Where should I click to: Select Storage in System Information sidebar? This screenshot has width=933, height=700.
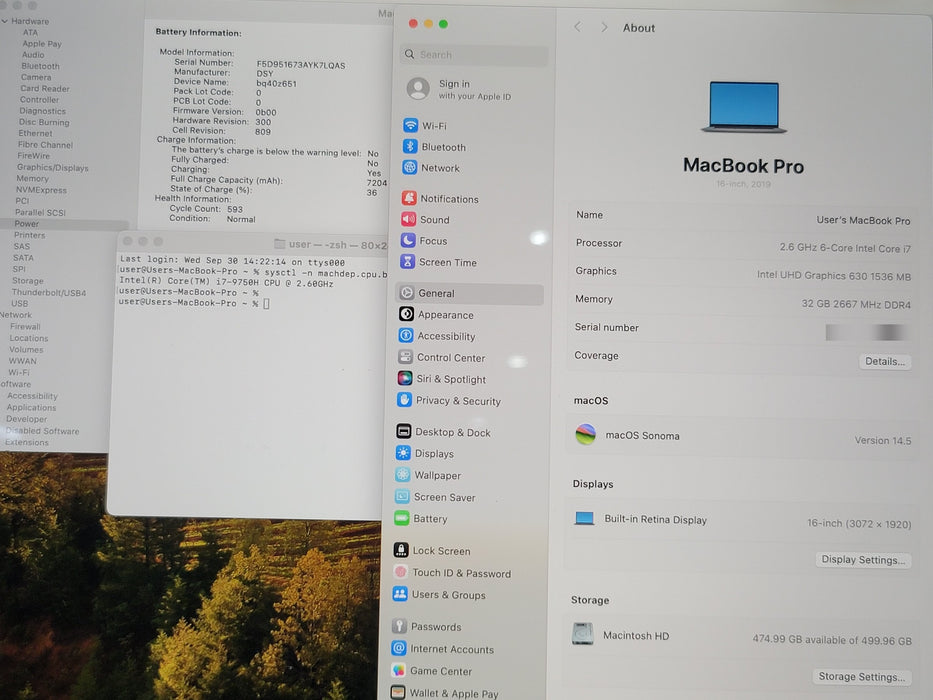pyautogui.click(x=28, y=280)
